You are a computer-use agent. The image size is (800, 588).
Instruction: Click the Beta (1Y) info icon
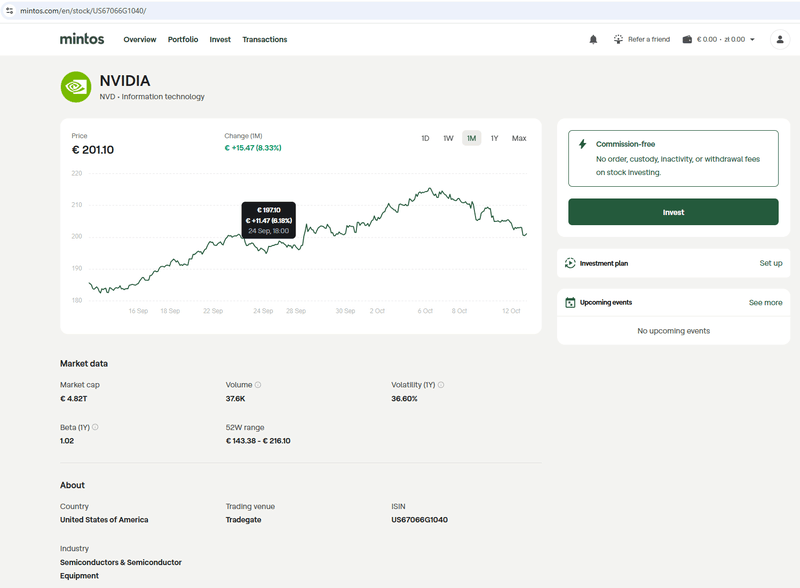95,427
